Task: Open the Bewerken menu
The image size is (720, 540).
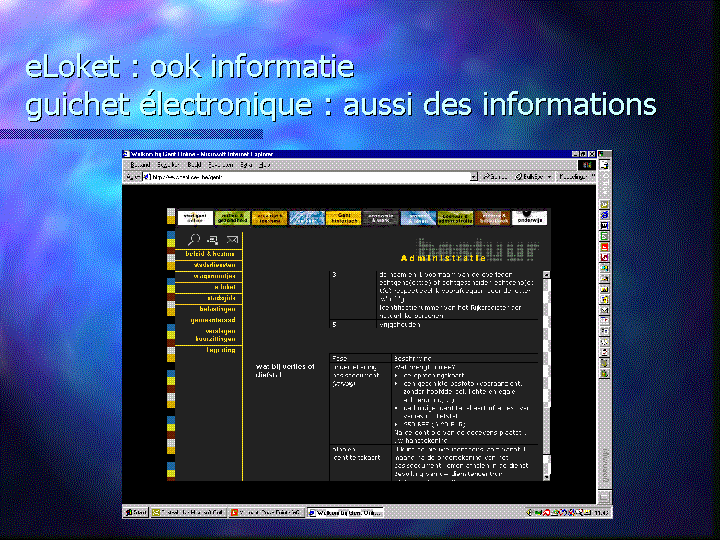Action: (x=167, y=164)
